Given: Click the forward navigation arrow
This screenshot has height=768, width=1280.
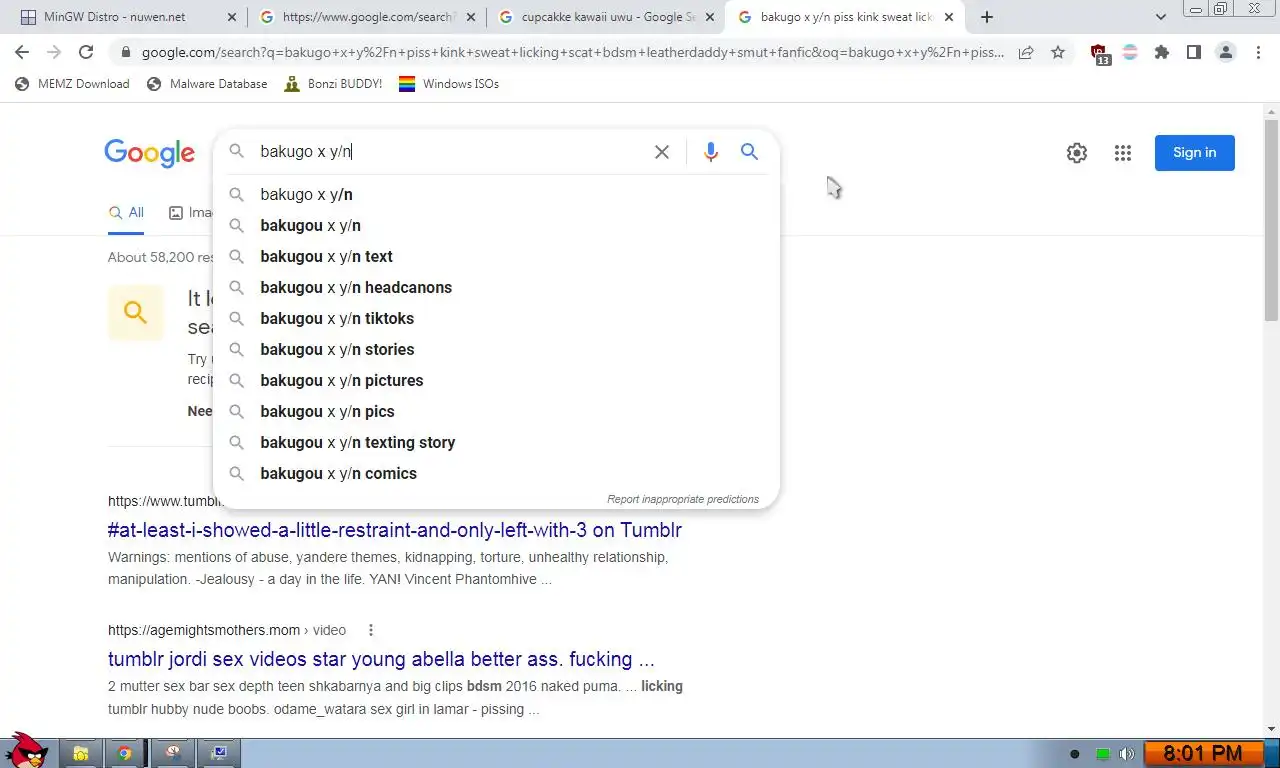Looking at the screenshot, I should tap(54, 52).
